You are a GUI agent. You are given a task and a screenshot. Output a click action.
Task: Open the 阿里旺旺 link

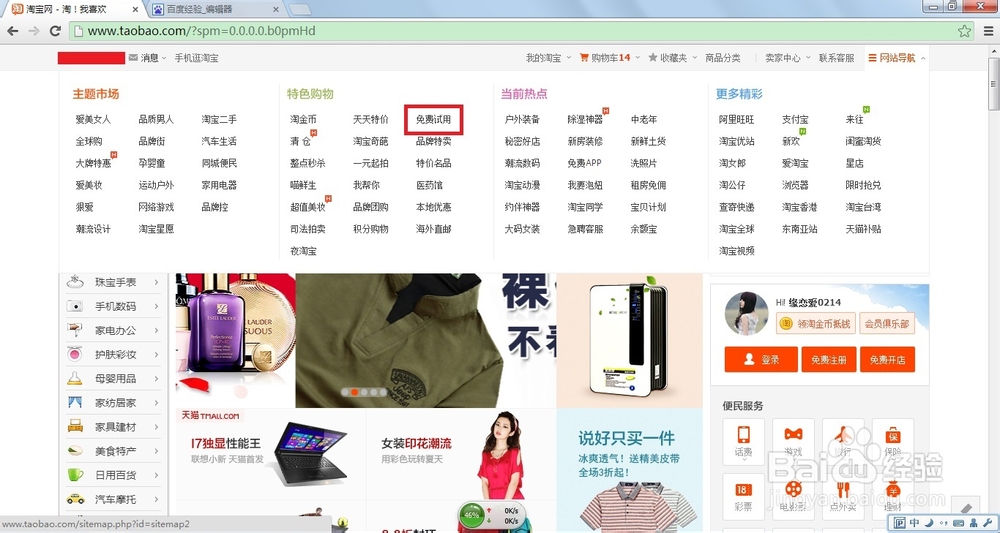tap(736, 119)
